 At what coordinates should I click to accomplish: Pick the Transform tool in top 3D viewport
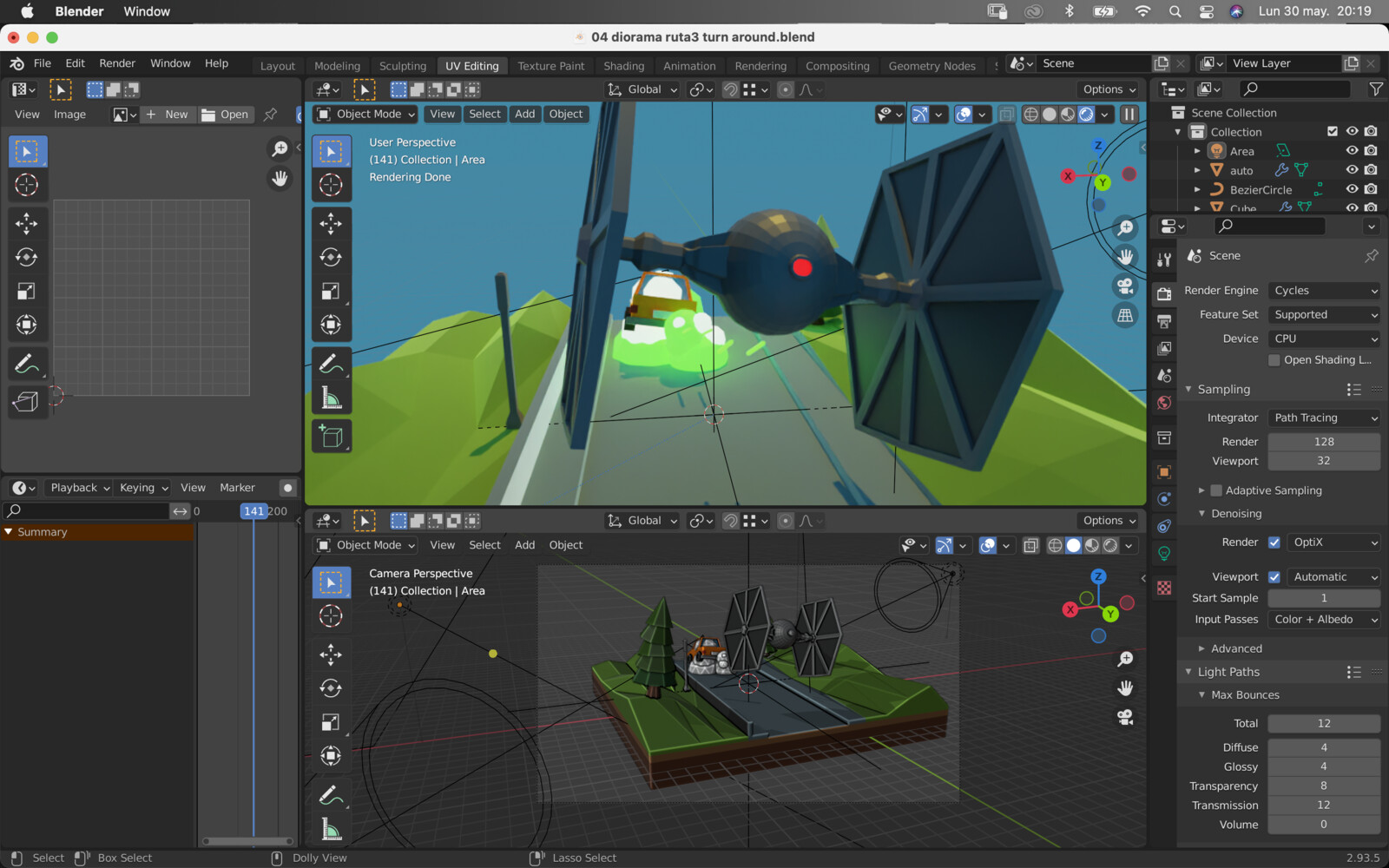coord(331,325)
